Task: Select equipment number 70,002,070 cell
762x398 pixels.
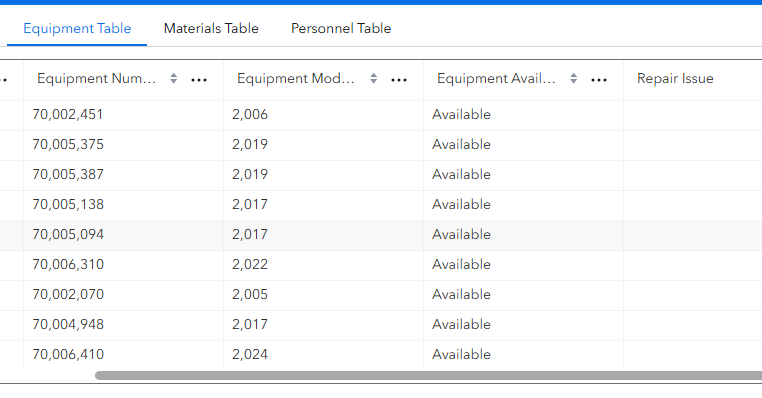Action: coord(123,295)
